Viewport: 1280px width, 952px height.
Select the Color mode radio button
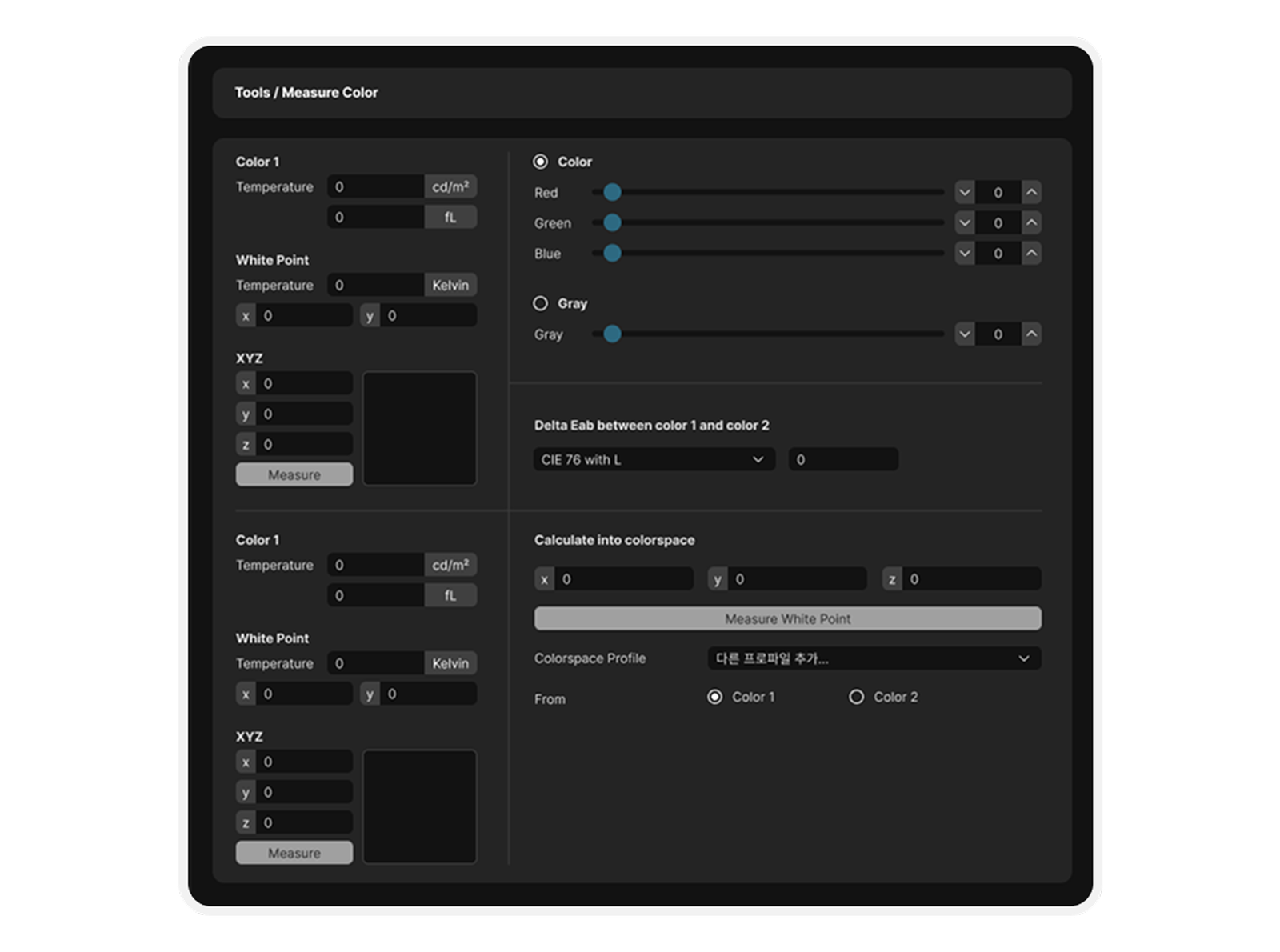click(541, 162)
